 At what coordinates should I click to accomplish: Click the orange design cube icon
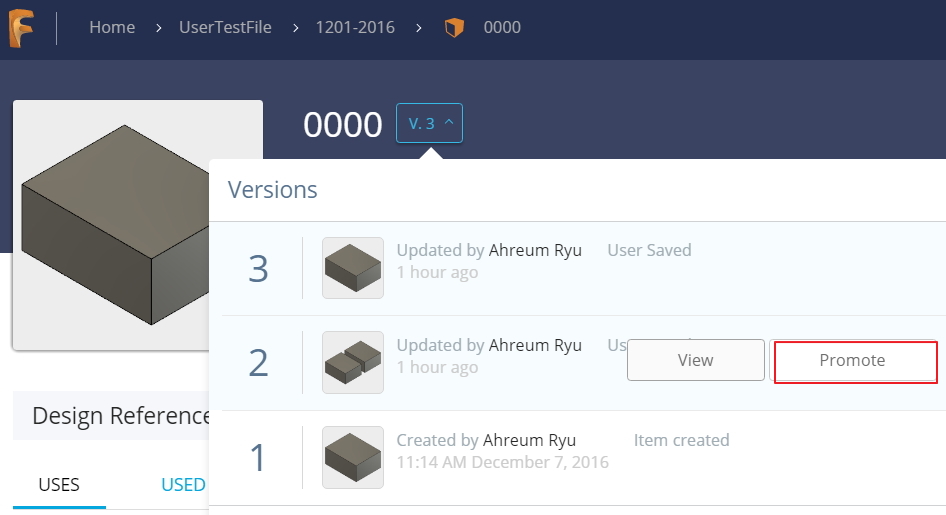(x=454, y=27)
